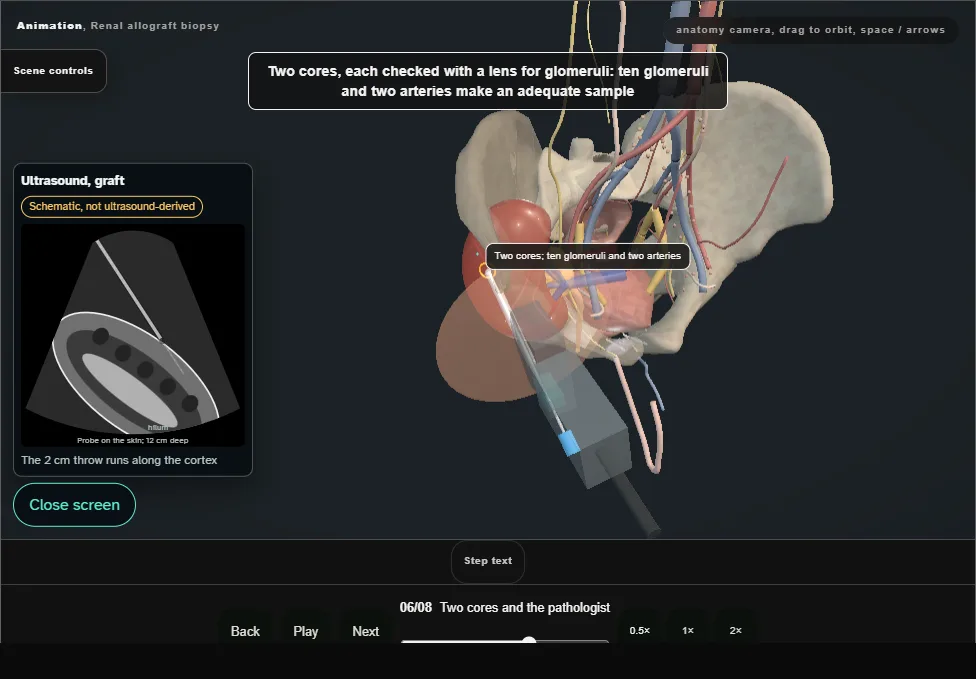The image size is (976, 679).
Task: Click the 'Schematic, not ultrasound-derived' badge
Action: point(112,207)
